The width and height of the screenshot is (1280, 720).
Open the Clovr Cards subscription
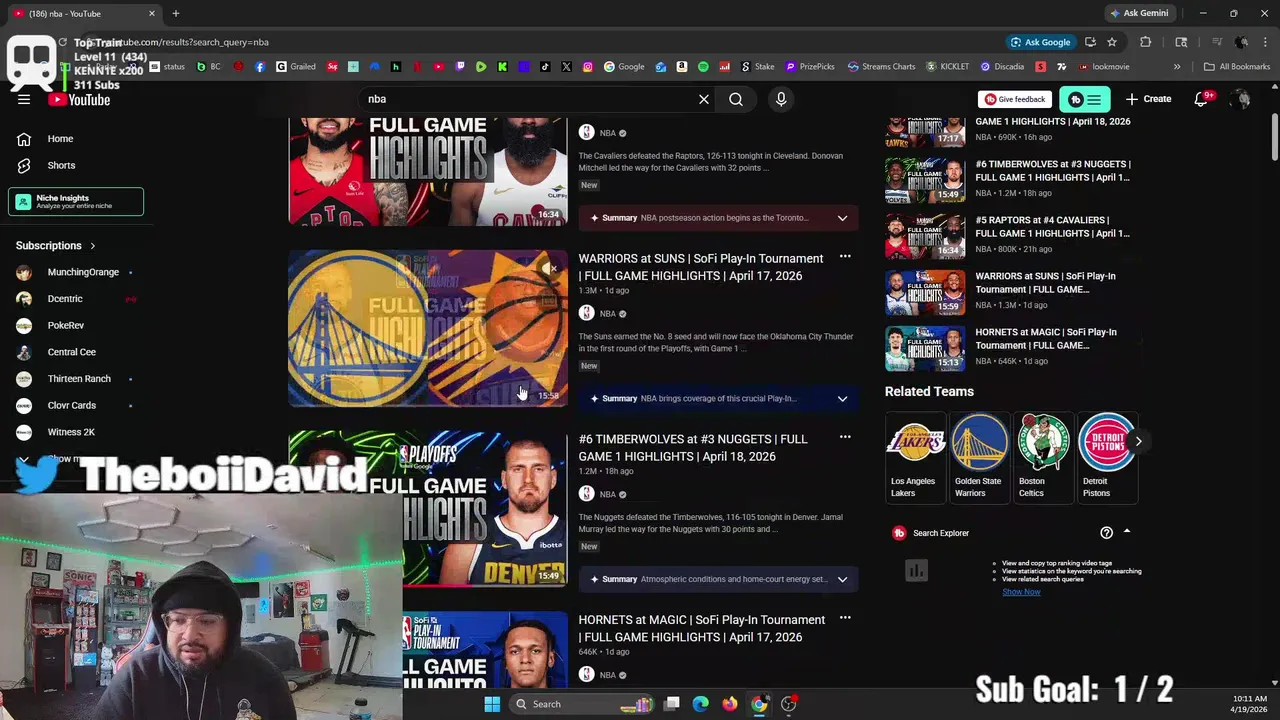pyautogui.click(x=76, y=405)
